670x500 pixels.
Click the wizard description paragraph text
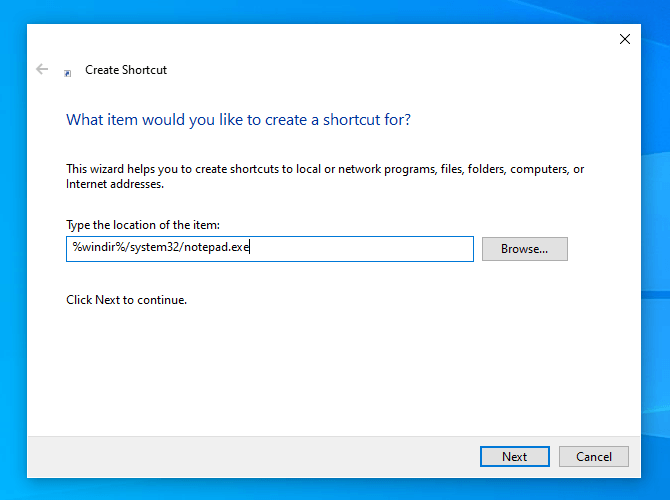pyautogui.click(x=325, y=176)
